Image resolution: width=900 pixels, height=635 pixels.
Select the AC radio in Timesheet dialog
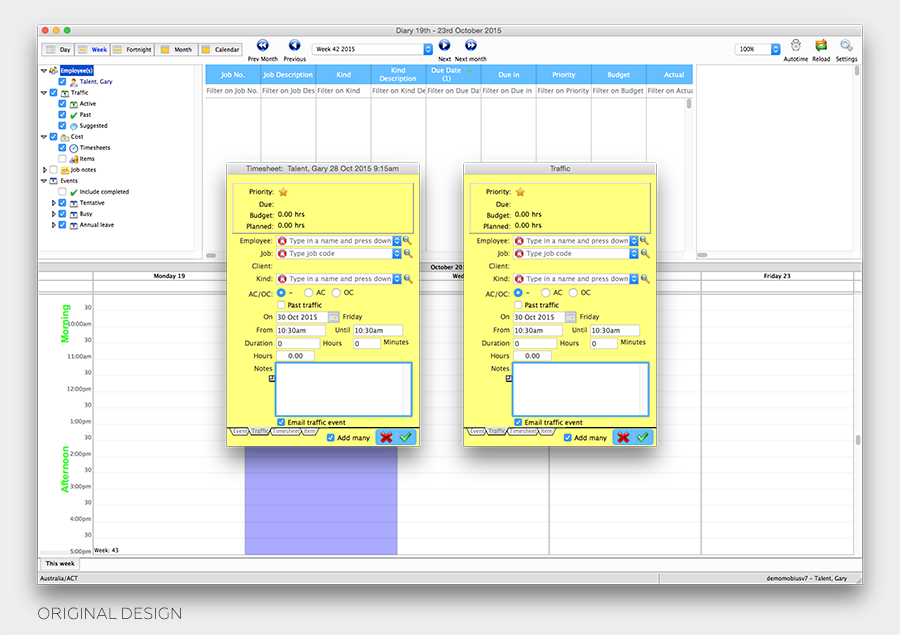[309, 293]
